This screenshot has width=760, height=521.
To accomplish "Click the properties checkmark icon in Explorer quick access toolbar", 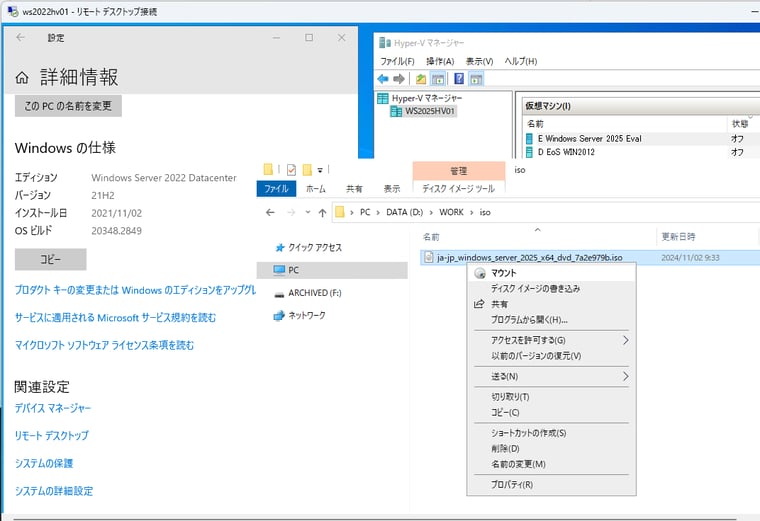I will [x=291, y=170].
